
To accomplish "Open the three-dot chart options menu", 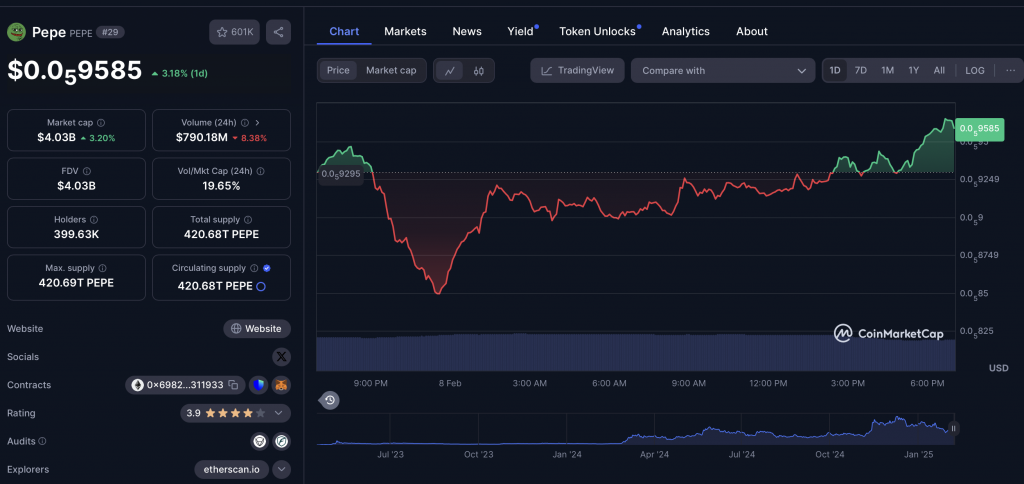I will tap(1010, 71).
